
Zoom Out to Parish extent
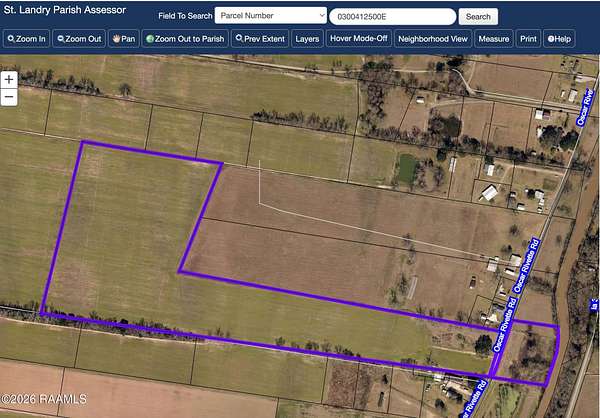pos(185,39)
